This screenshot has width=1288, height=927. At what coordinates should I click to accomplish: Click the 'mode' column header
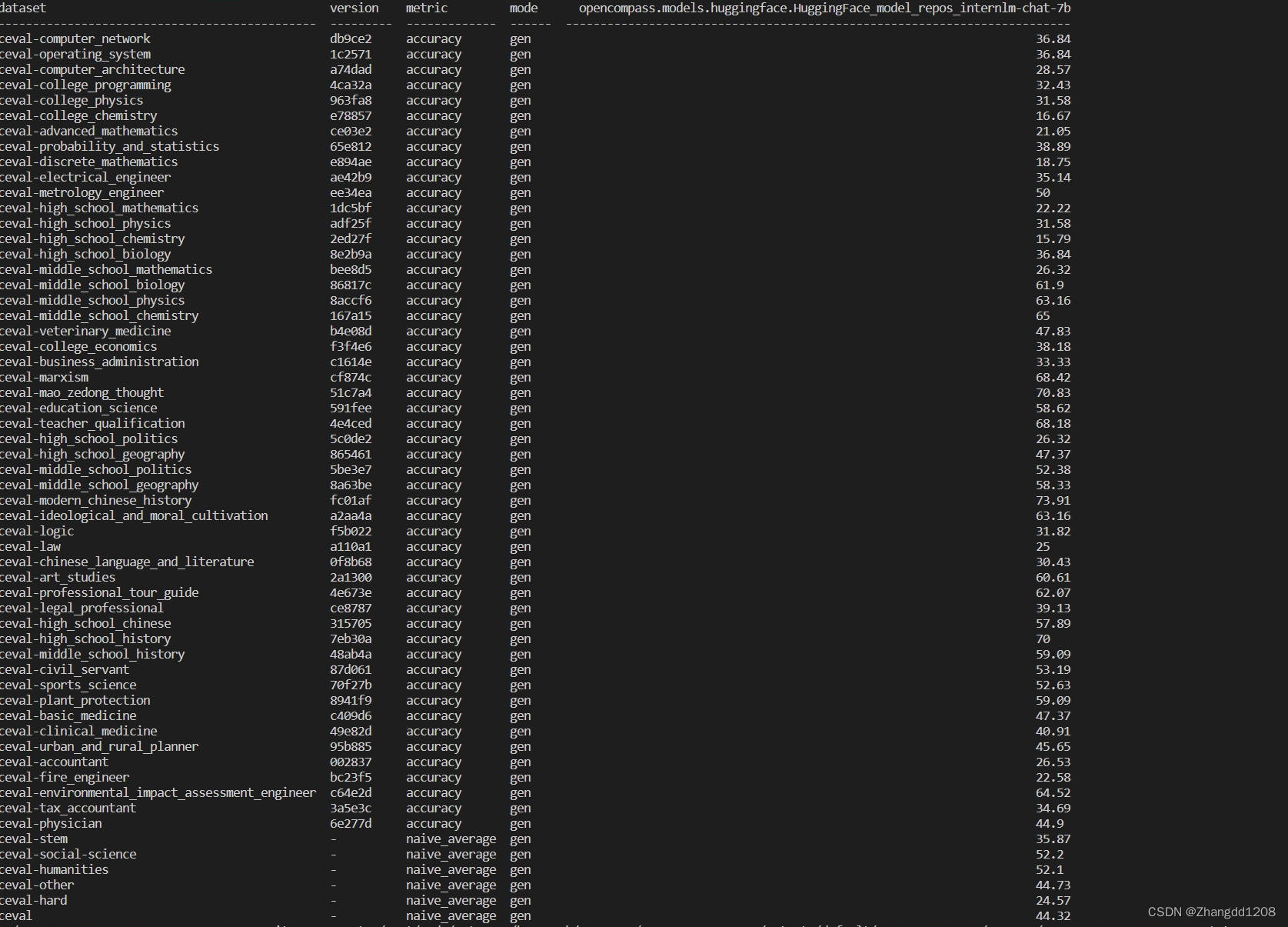point(524,8)
